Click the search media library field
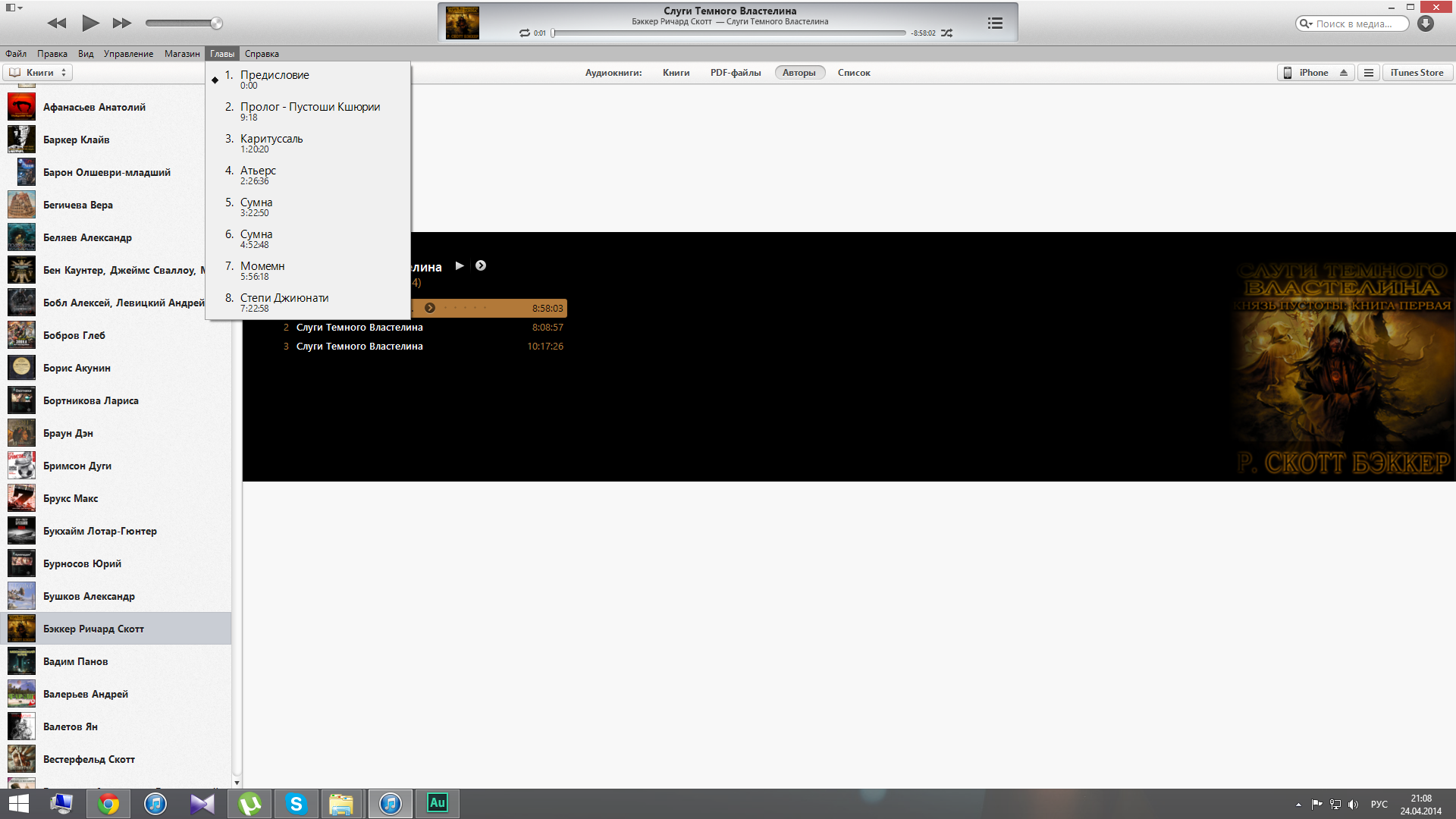The image size is (1456, 819). click(1352, 24)
